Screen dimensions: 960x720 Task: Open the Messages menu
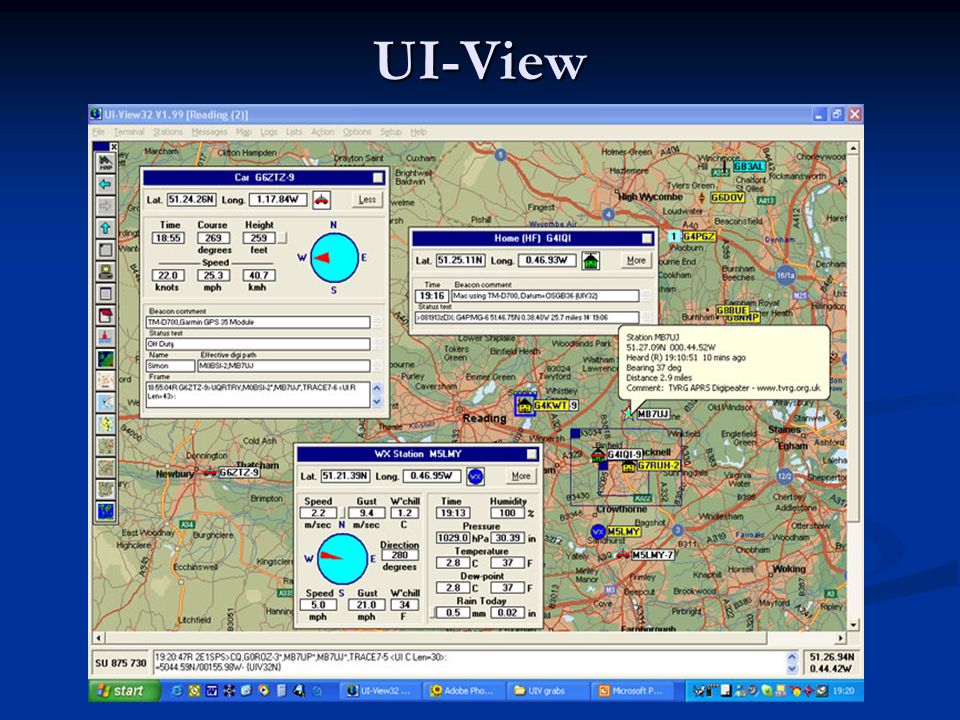[209, 132]
